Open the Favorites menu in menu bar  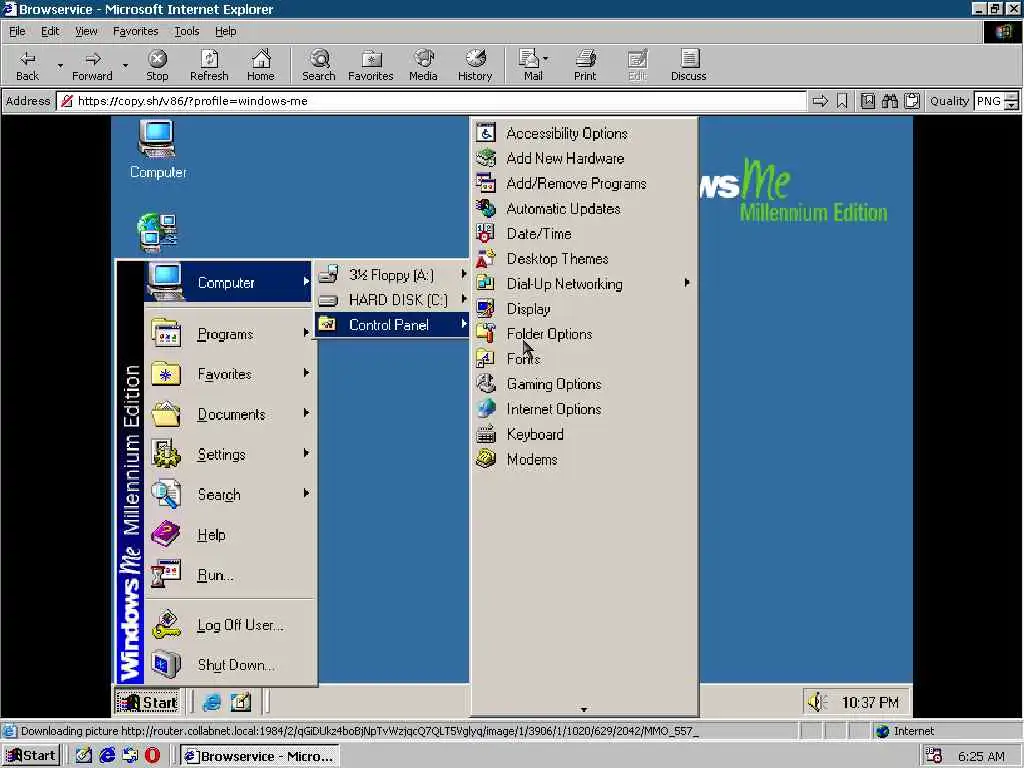(x=135, y=31)
